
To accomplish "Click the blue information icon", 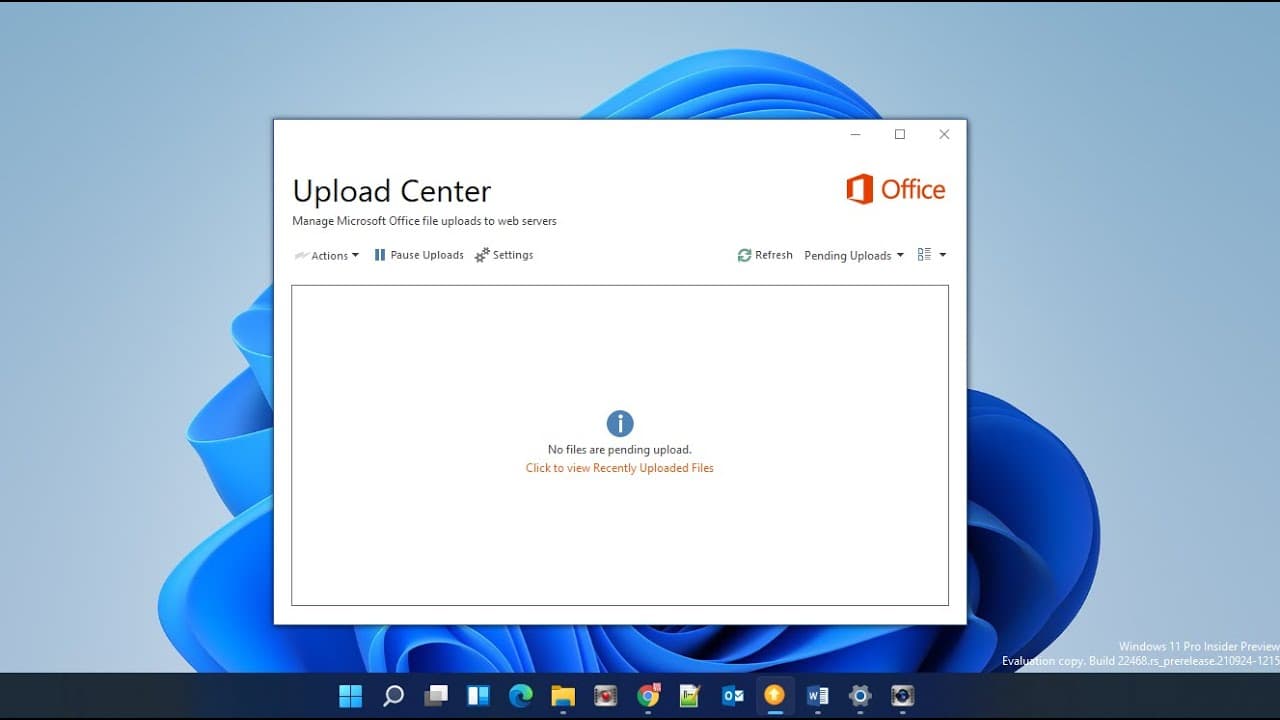I will [x=620, y=423].
